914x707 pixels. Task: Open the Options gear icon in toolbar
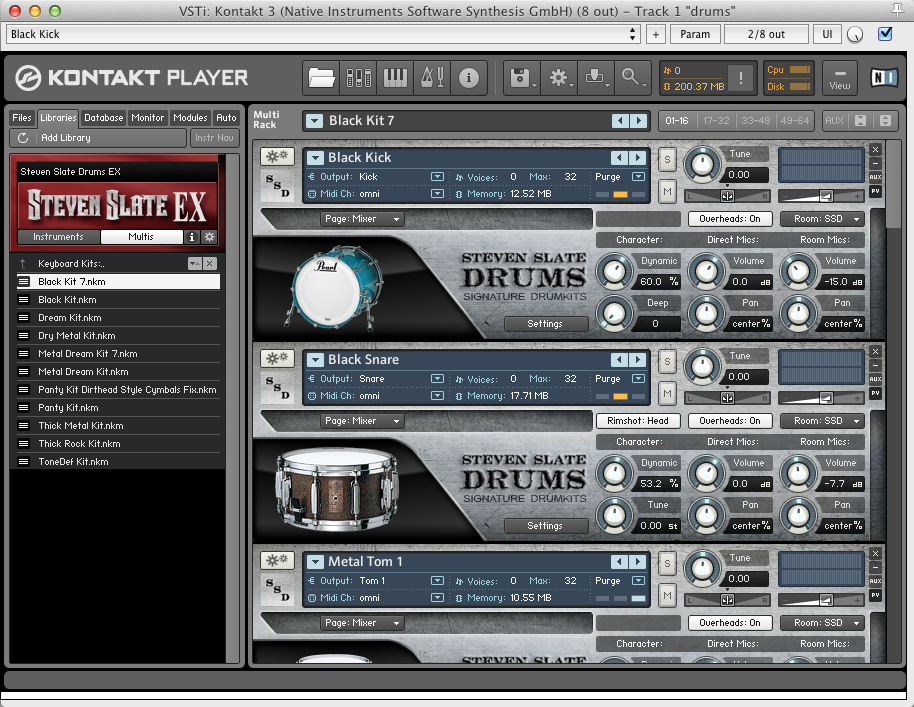coord(559,78)
